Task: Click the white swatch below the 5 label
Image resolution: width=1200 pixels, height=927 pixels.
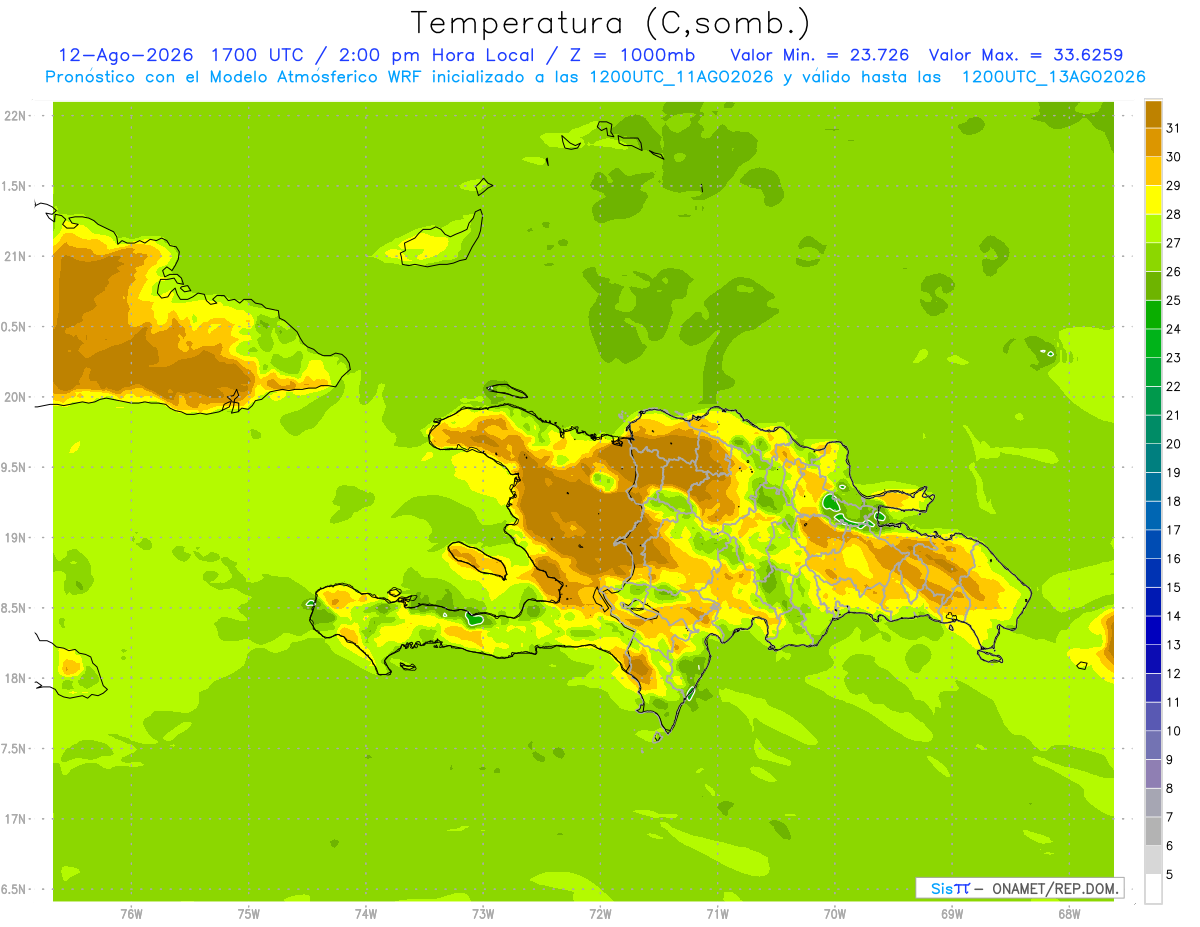Action: [1154, 889]
